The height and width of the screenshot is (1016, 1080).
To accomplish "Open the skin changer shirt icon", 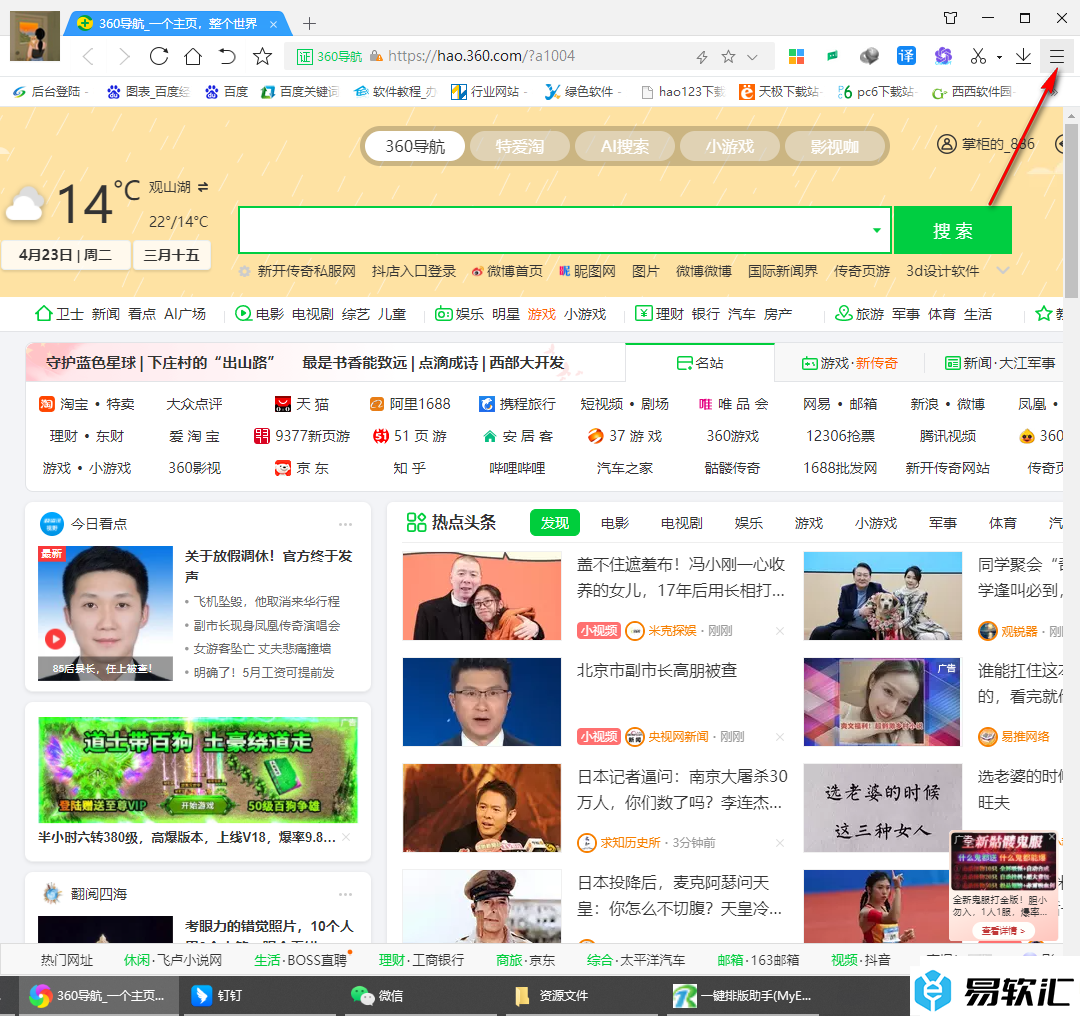I will [951, 18].
